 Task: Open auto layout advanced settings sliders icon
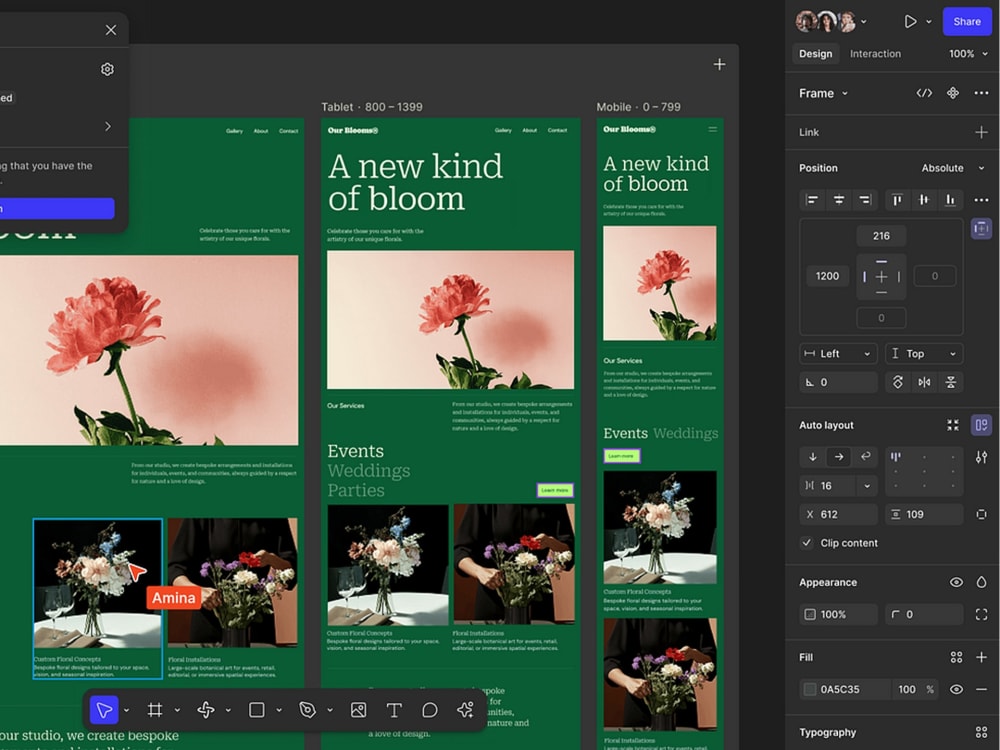(982, 457)
